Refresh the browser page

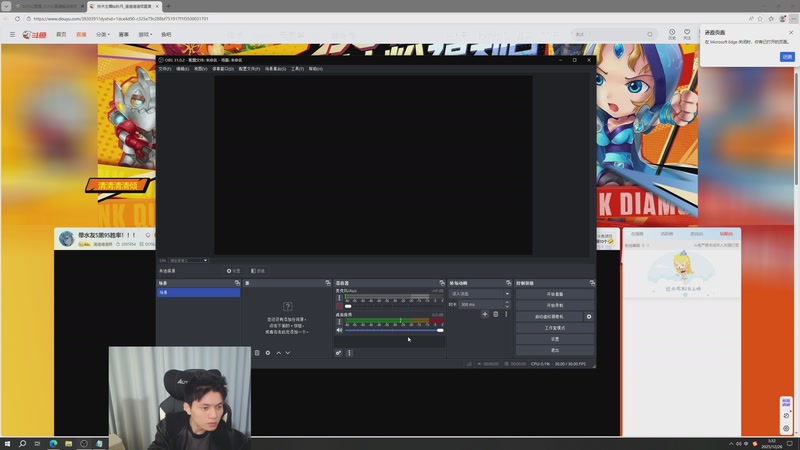(17, 19)
